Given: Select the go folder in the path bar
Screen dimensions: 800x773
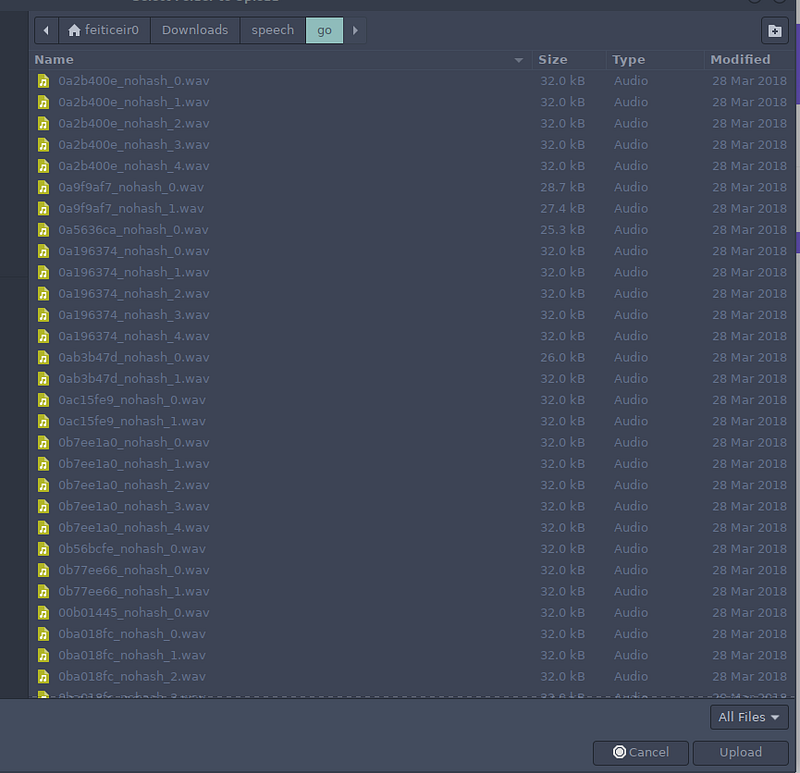Looking at the screenshot, I should click(x=324, y=31).
